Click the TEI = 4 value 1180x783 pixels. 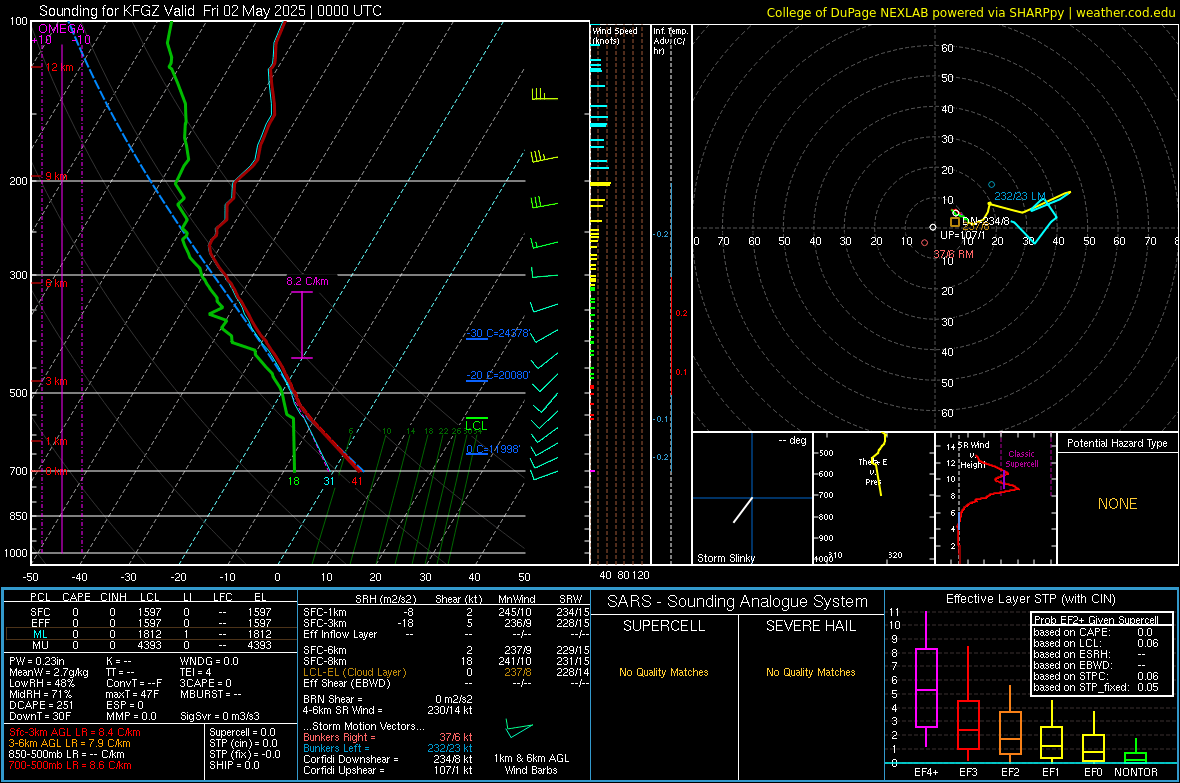(196, 672)
